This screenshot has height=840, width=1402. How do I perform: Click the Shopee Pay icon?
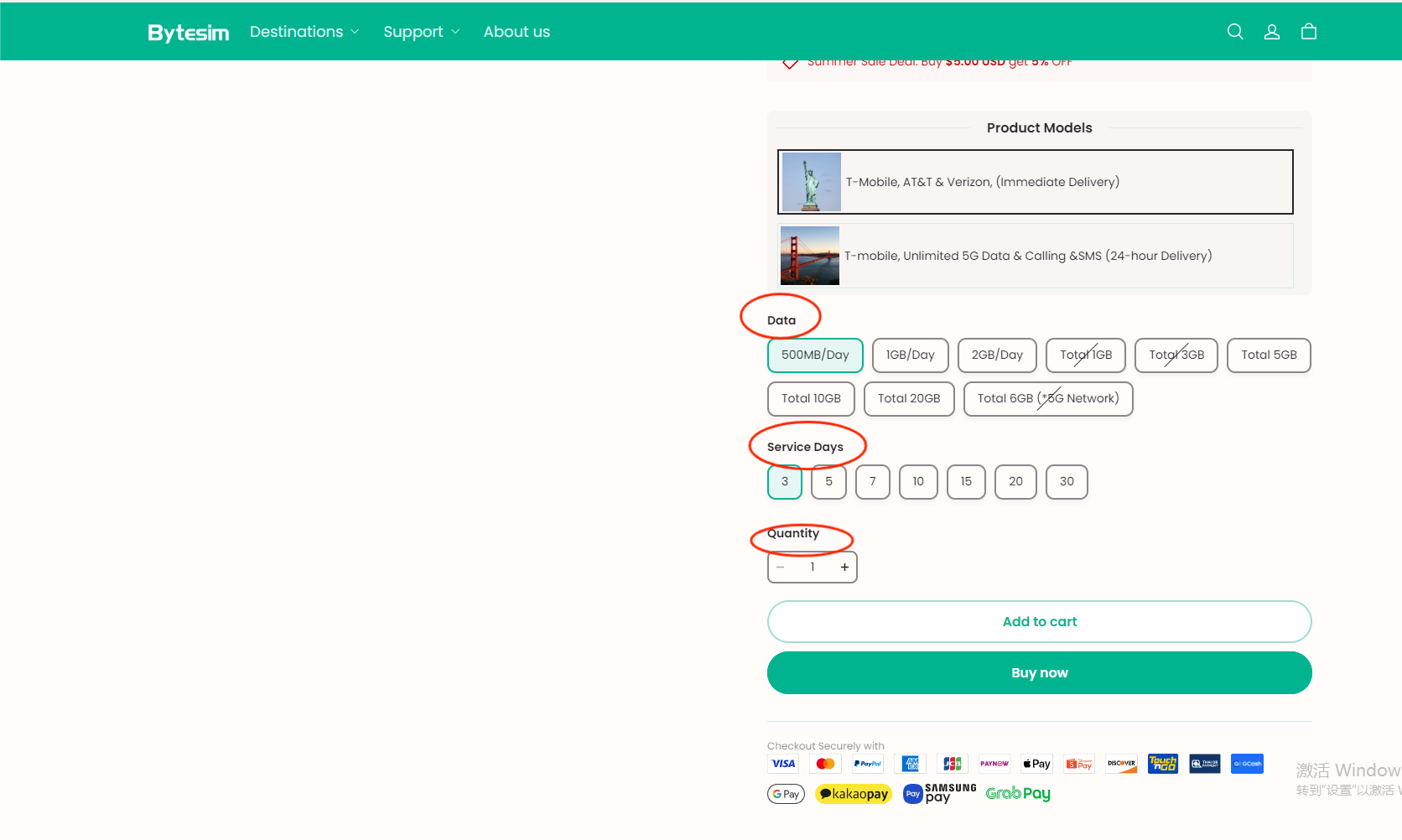(1079, 764)
